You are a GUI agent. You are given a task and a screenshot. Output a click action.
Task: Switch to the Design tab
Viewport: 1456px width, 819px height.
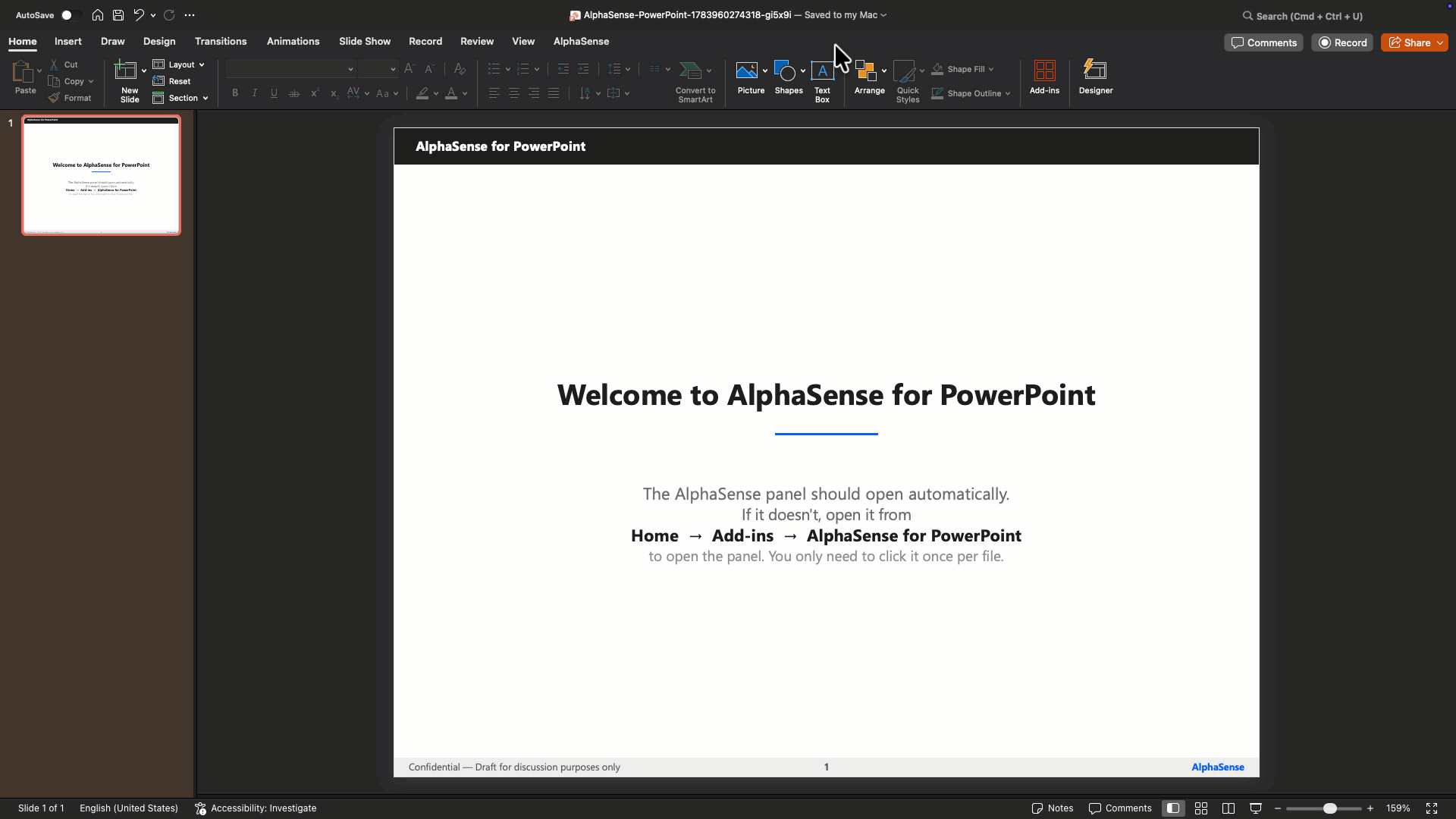coord(159,42)
